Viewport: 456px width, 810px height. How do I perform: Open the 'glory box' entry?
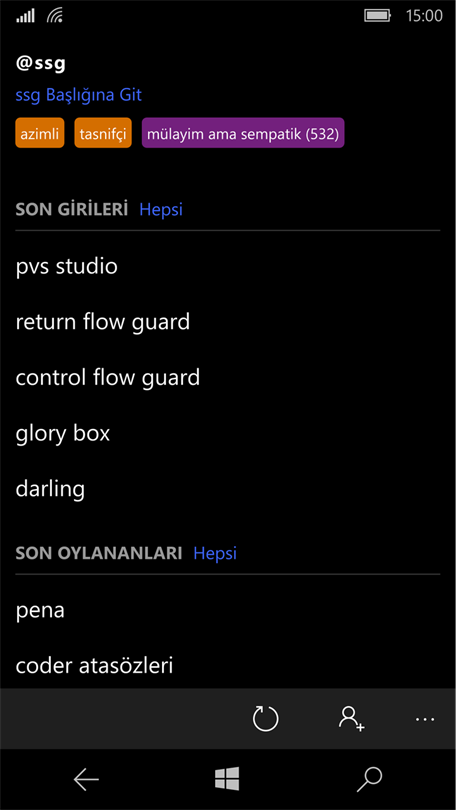(x=228, y=433)
